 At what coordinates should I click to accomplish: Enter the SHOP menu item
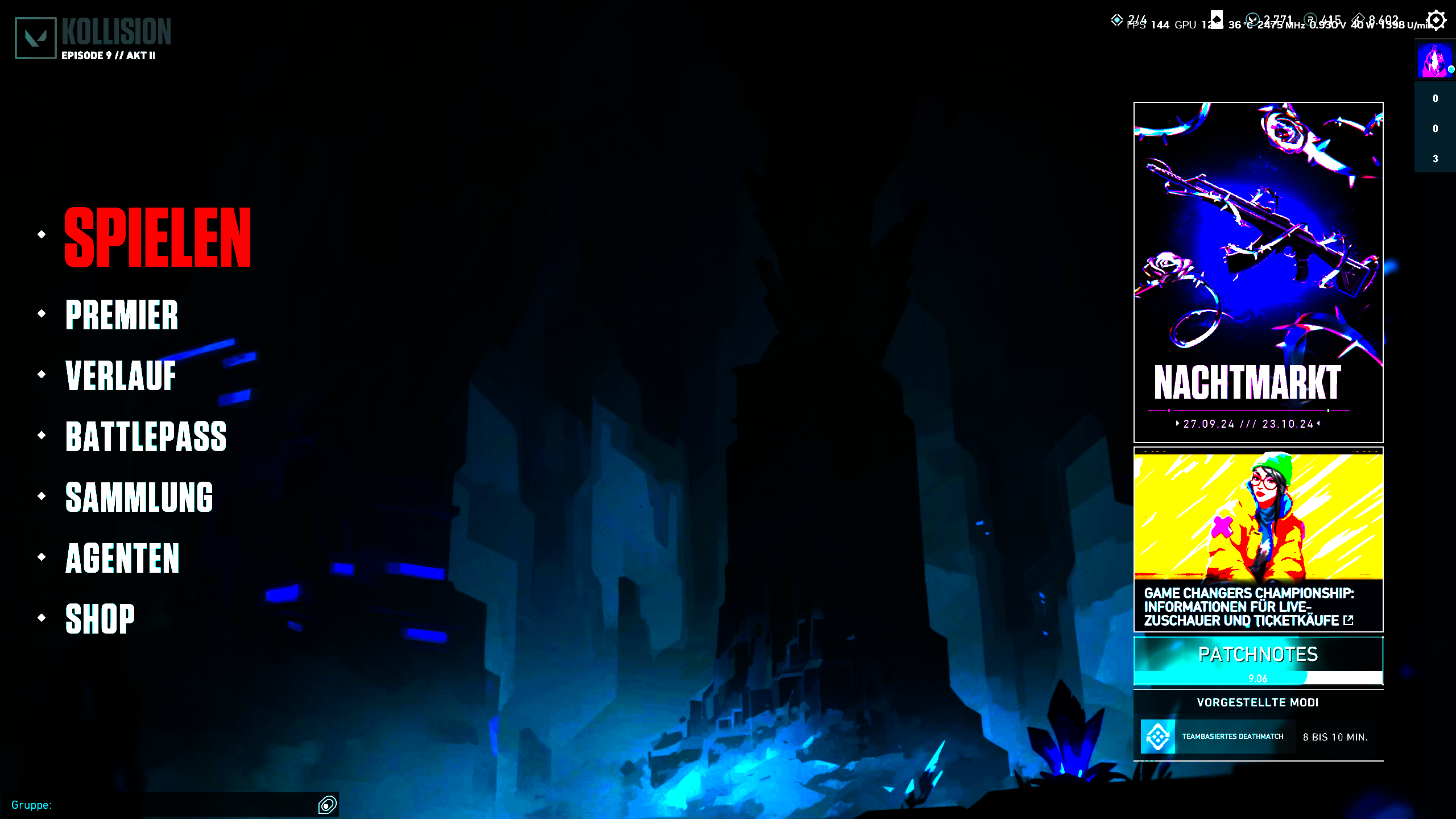pos(100,619)
